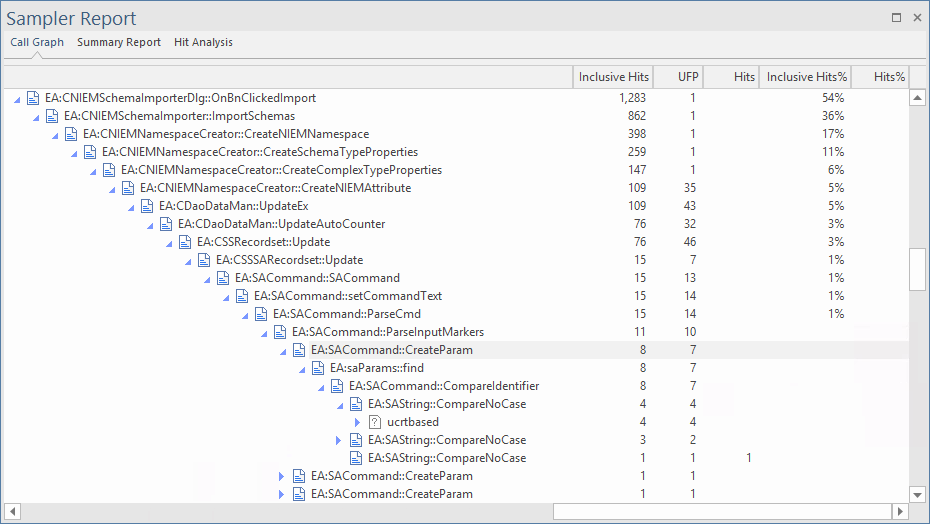This screenshot has height=524, width=930.
Task: Click the vertical scrollbar down arrow
Action: click(917, 494)
